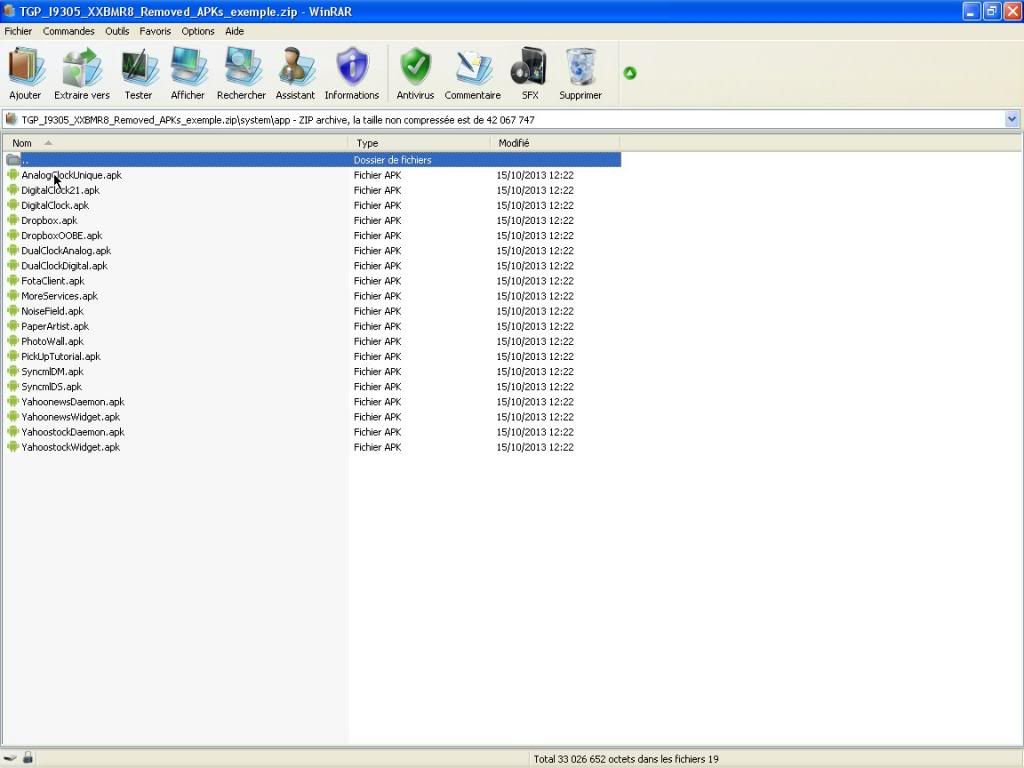This screenshot has width=1024, height=768.
Task: Select DigitalClock.apk file name
Action: tap(55, 205)
